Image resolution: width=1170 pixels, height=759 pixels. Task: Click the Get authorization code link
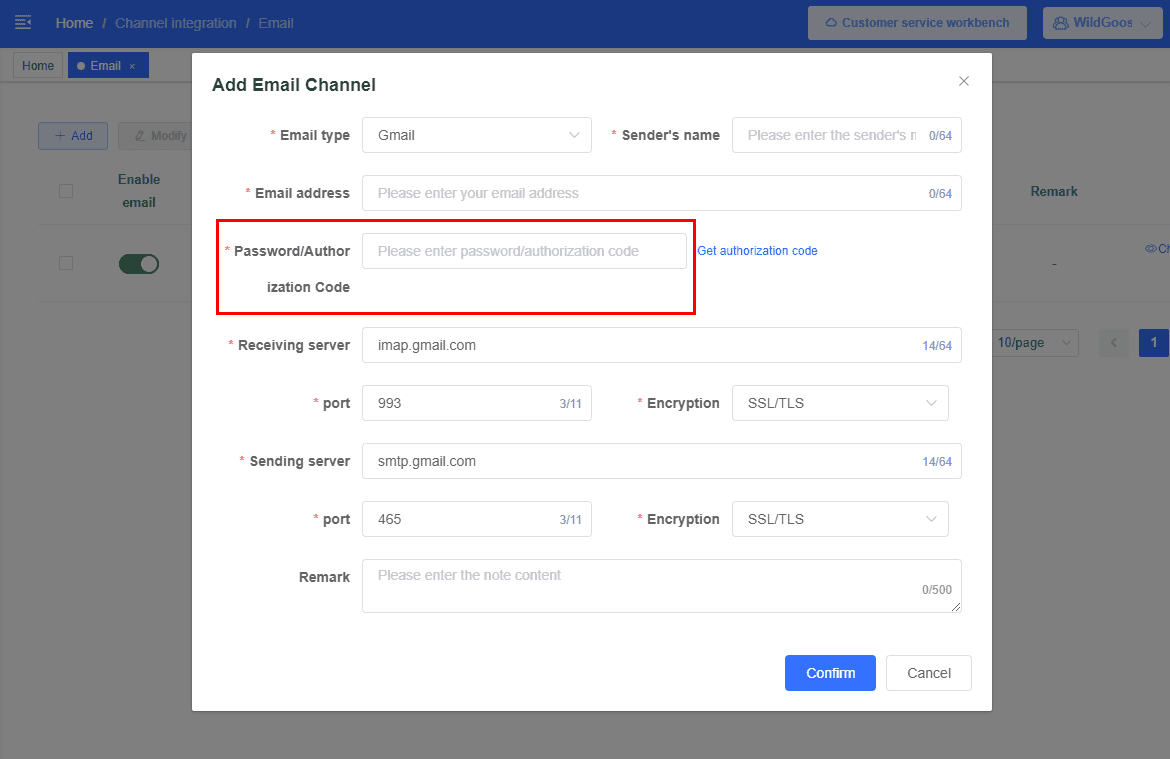pos(757,251)
